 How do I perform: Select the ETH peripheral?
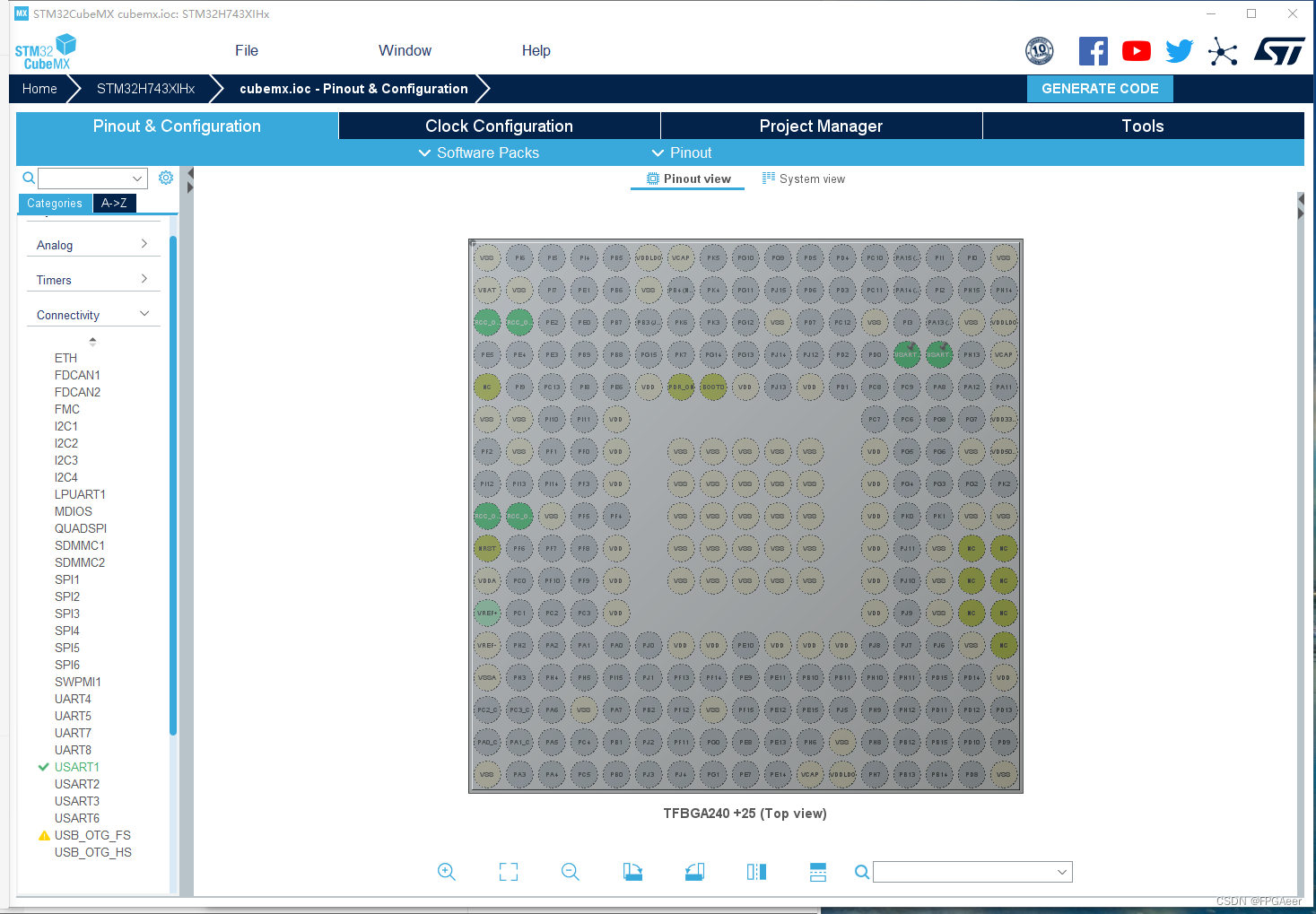coord(65,358)
